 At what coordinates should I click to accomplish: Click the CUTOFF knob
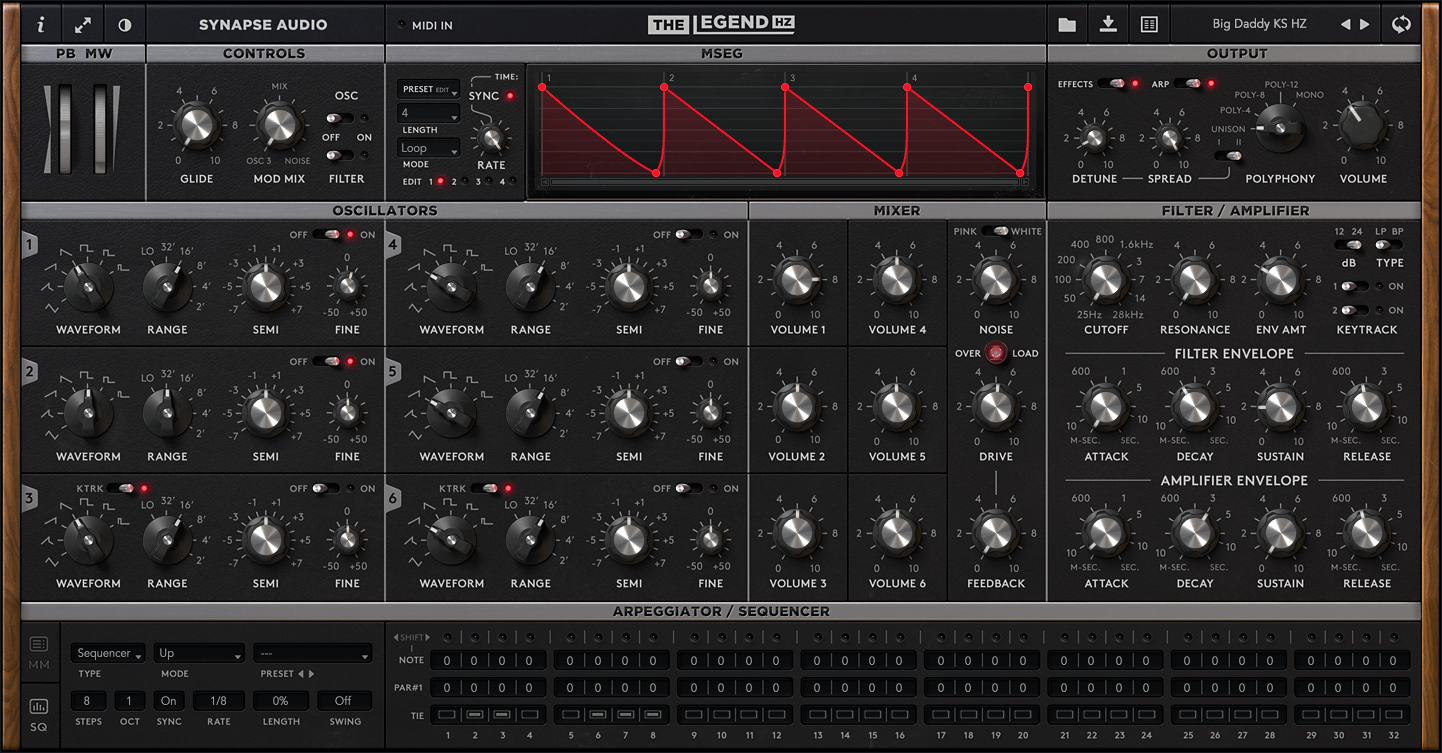[x=1104, y=280]
